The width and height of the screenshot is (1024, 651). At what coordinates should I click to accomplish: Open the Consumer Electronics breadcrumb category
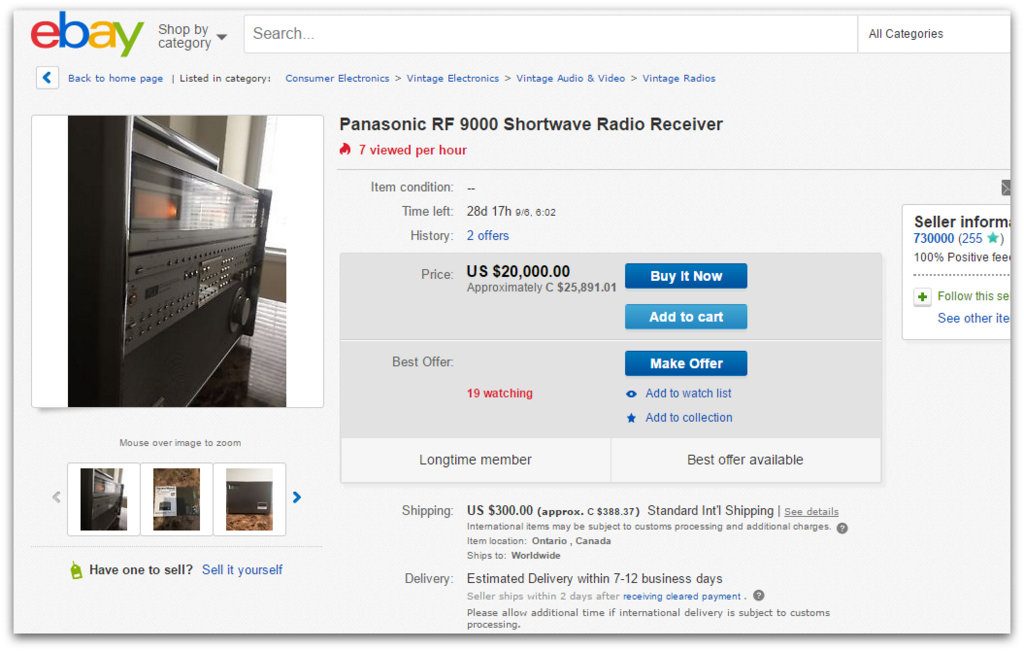click(337, 78)
